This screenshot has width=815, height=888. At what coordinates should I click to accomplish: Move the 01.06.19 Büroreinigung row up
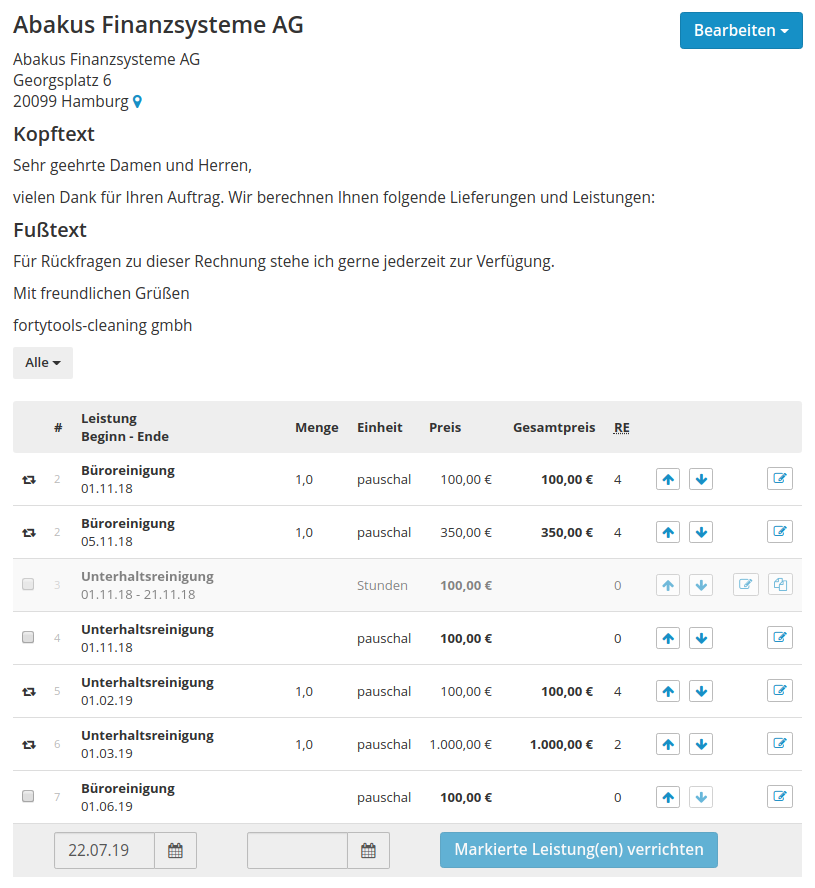[669, 798]
